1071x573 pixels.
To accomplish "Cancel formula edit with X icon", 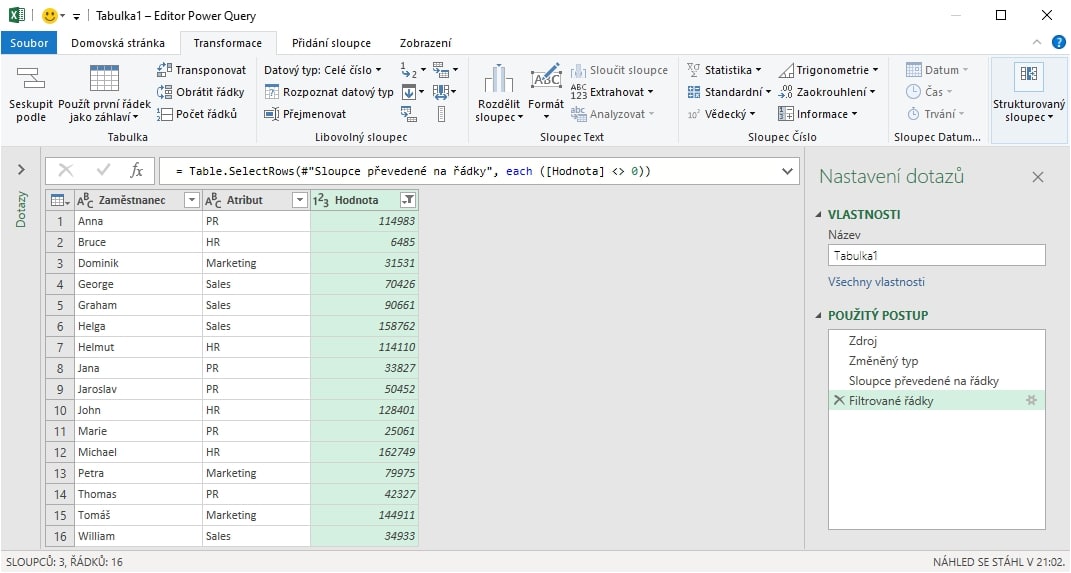I will click(x=66, y=171).
